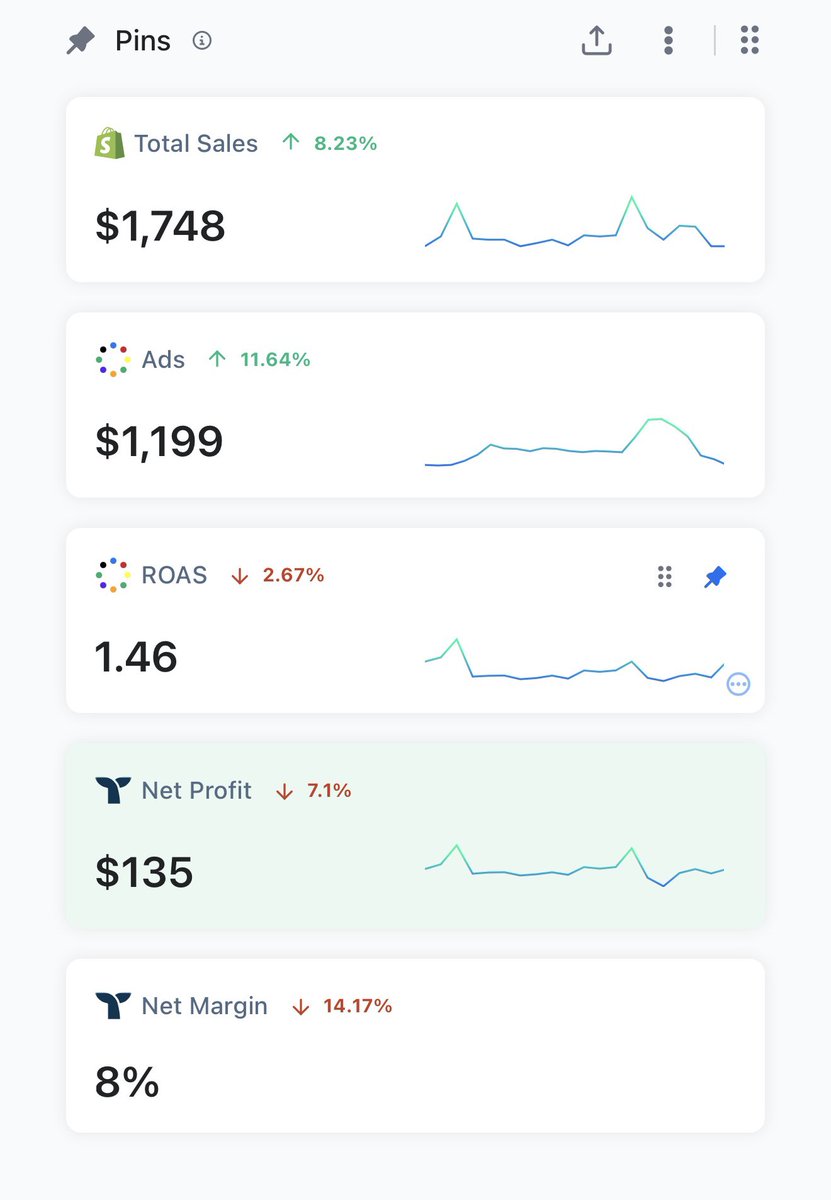The height and width of the screenshot is (1200, 831).
Task: Click the six-dot grid layout icon
Action: pyautogui.click(x=749, y=41)
